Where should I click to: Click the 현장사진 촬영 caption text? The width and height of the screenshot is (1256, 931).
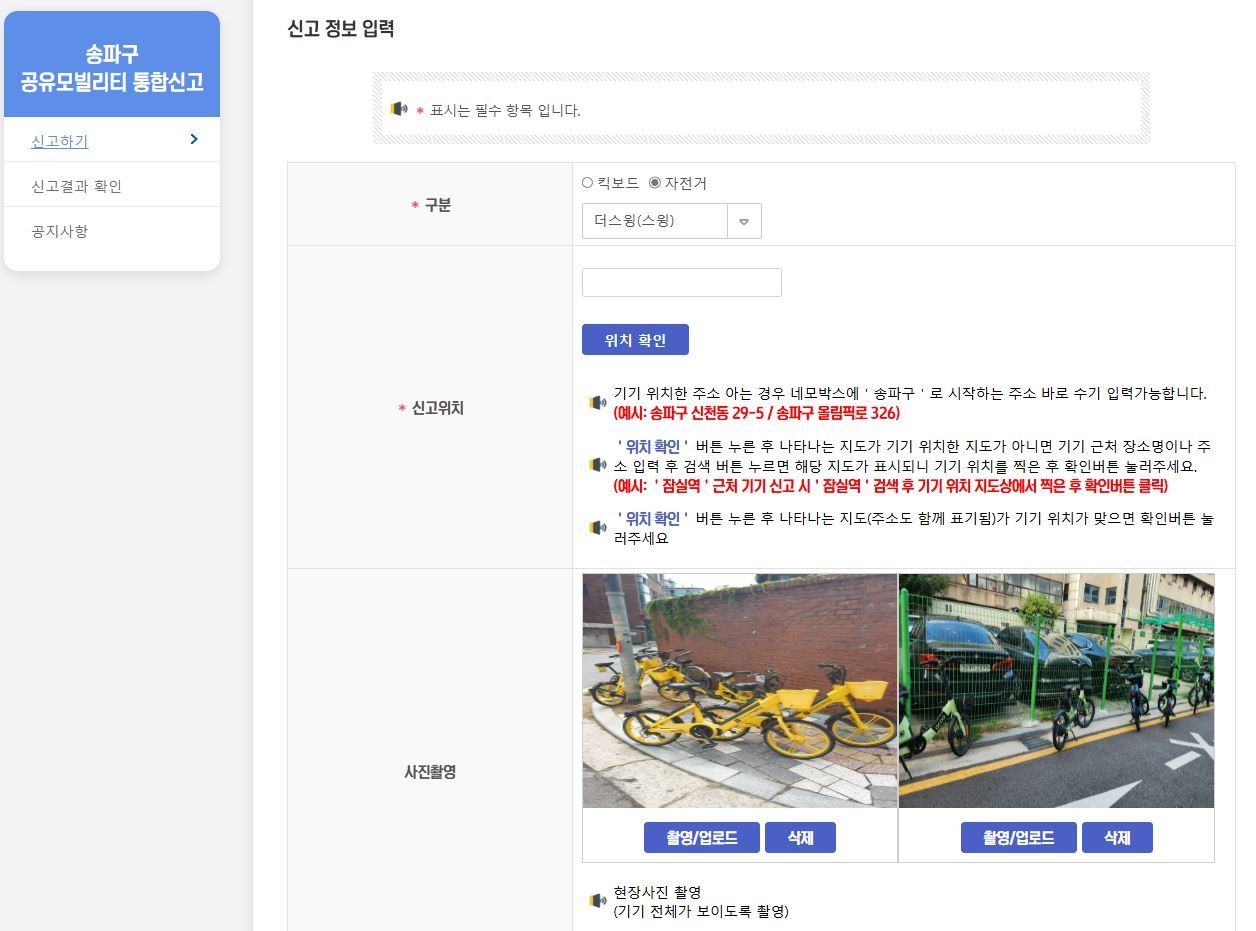coord(657,892)
